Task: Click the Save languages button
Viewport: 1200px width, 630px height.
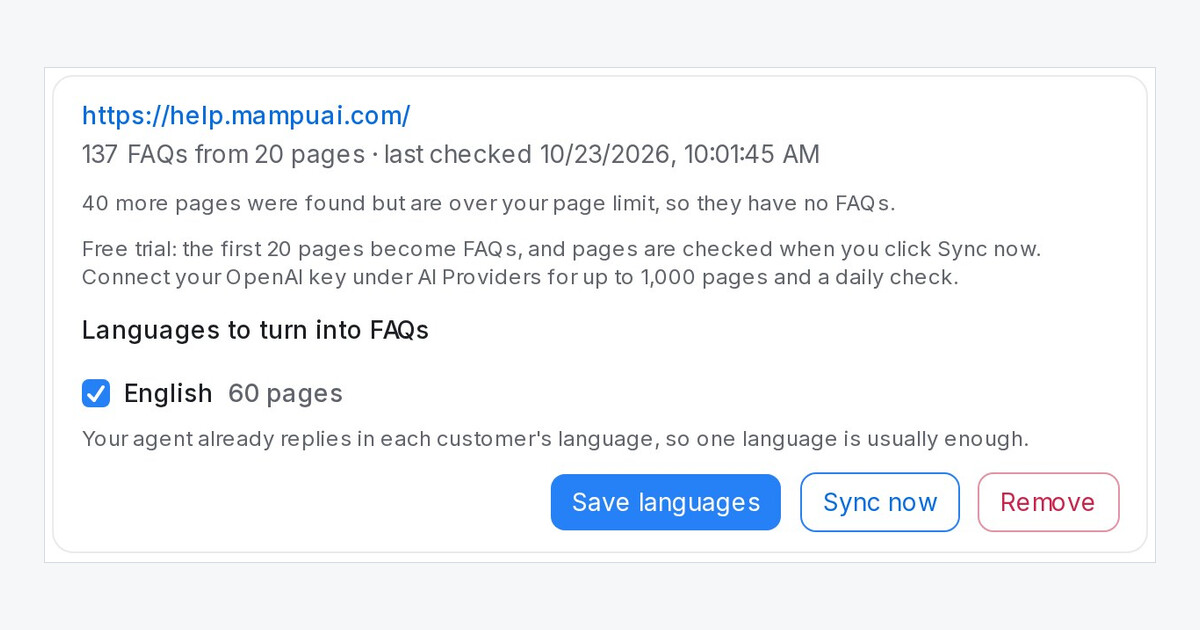Action: point(666,502)
